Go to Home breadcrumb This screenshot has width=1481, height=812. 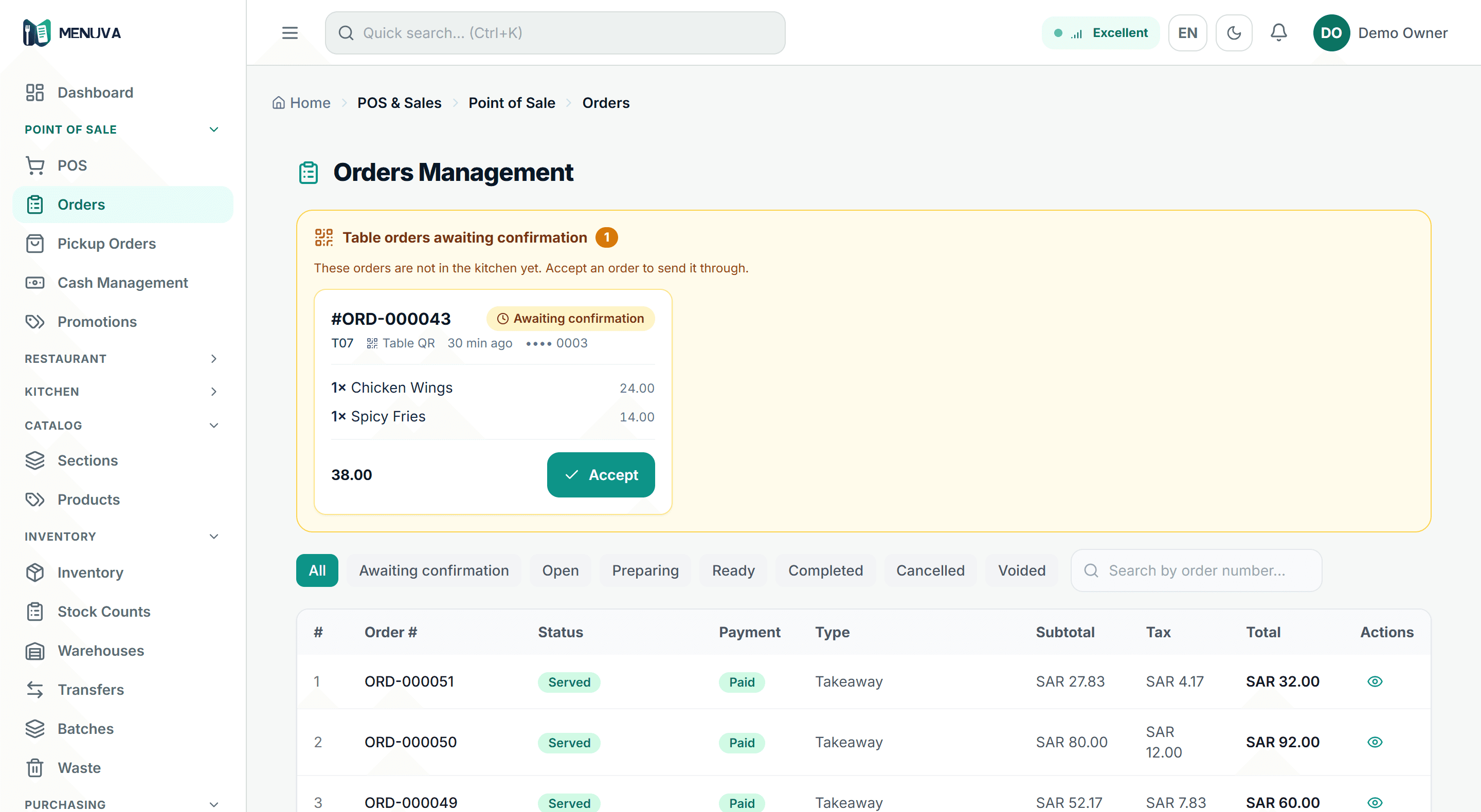pos(301,103)
